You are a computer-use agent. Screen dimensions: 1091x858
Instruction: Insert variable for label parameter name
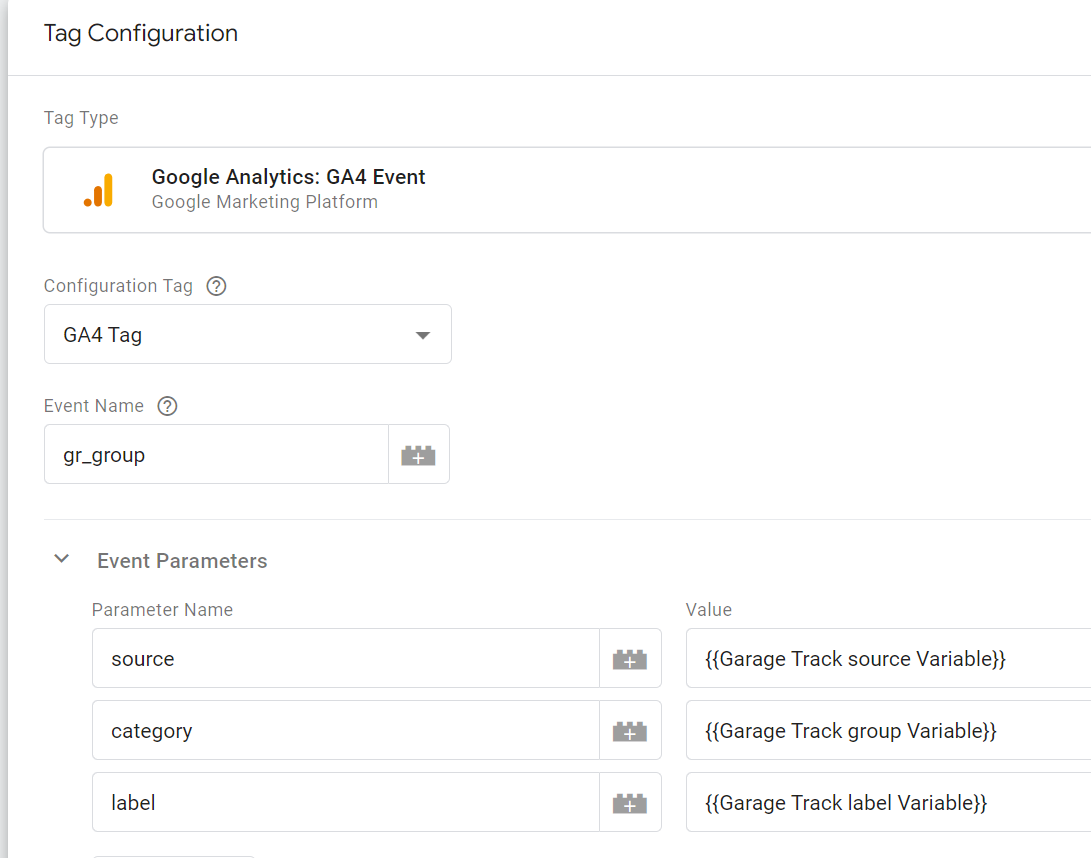coord(630,803)
